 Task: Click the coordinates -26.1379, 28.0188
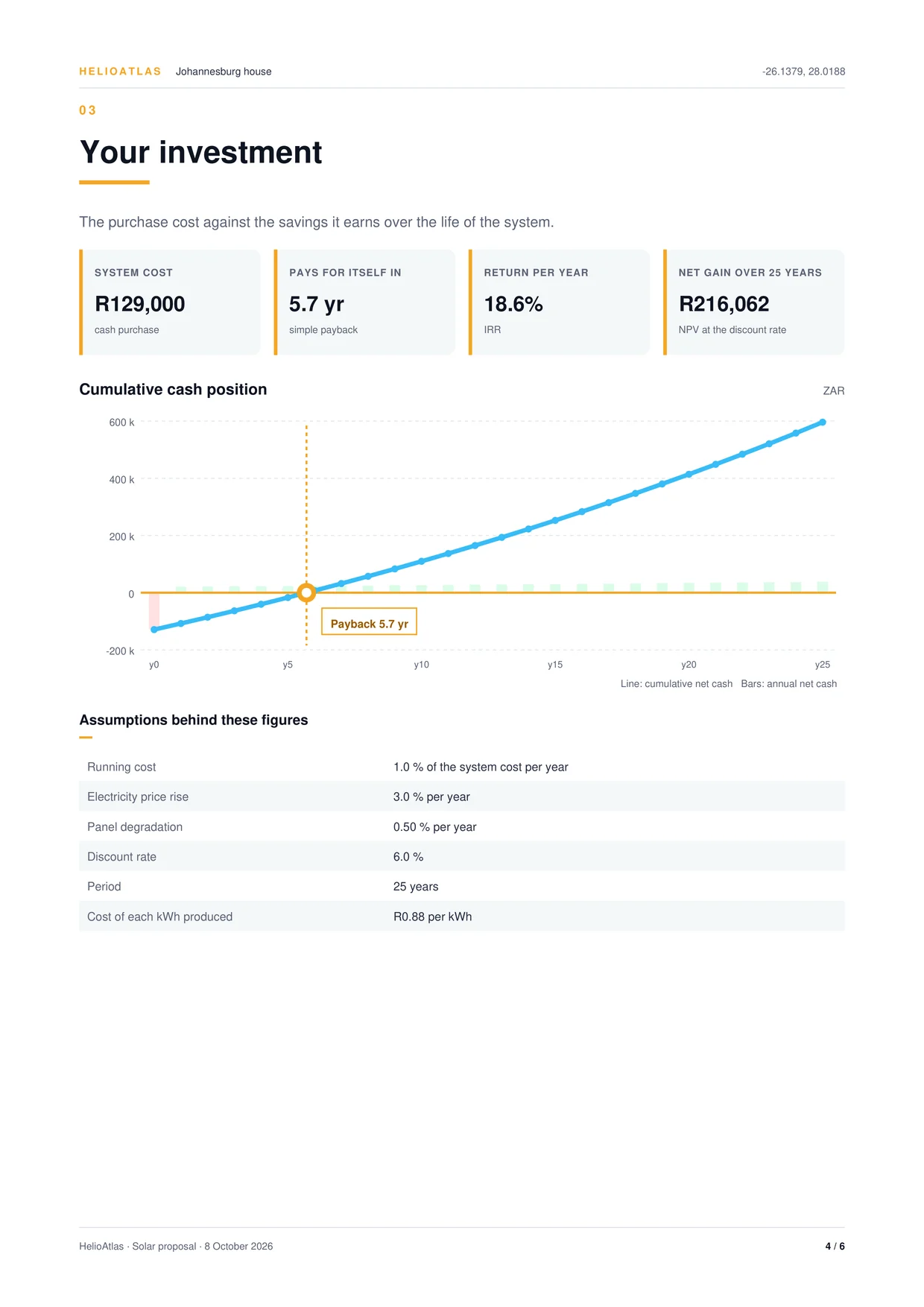coord(803,72)
